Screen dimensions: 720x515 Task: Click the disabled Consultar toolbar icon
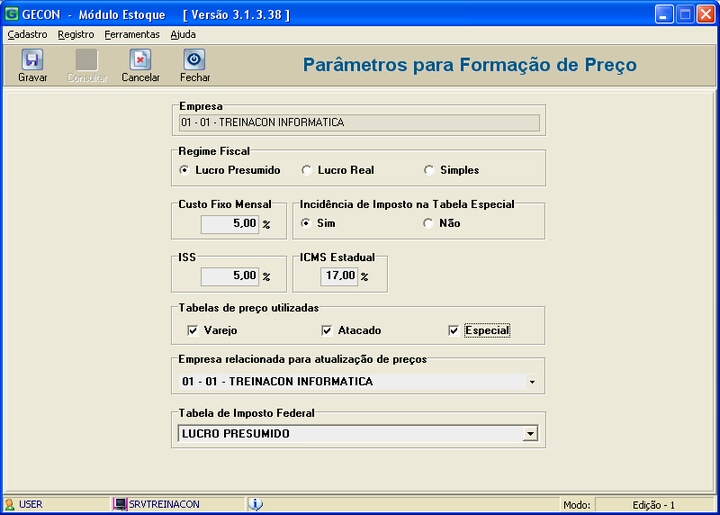tap(86, 60)
